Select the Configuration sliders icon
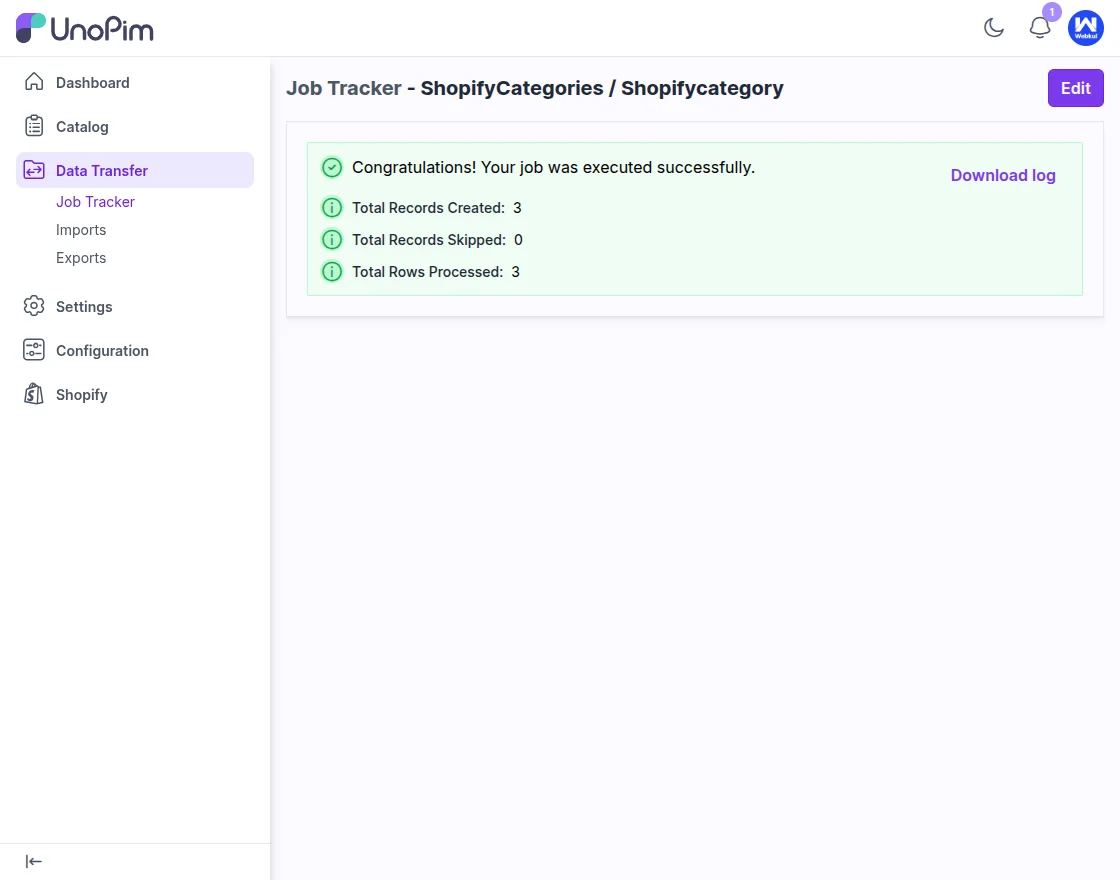The image size is (1120, 880). (34, 350)
